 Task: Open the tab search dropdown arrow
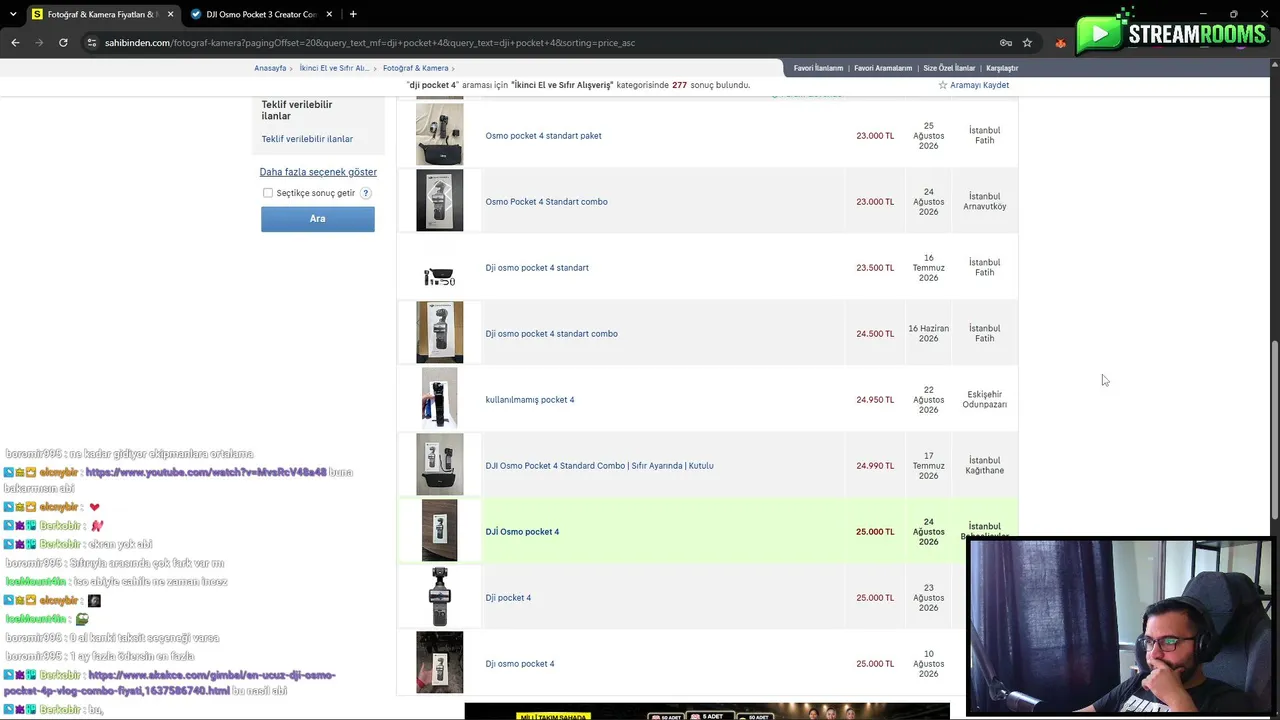point(12,14)
